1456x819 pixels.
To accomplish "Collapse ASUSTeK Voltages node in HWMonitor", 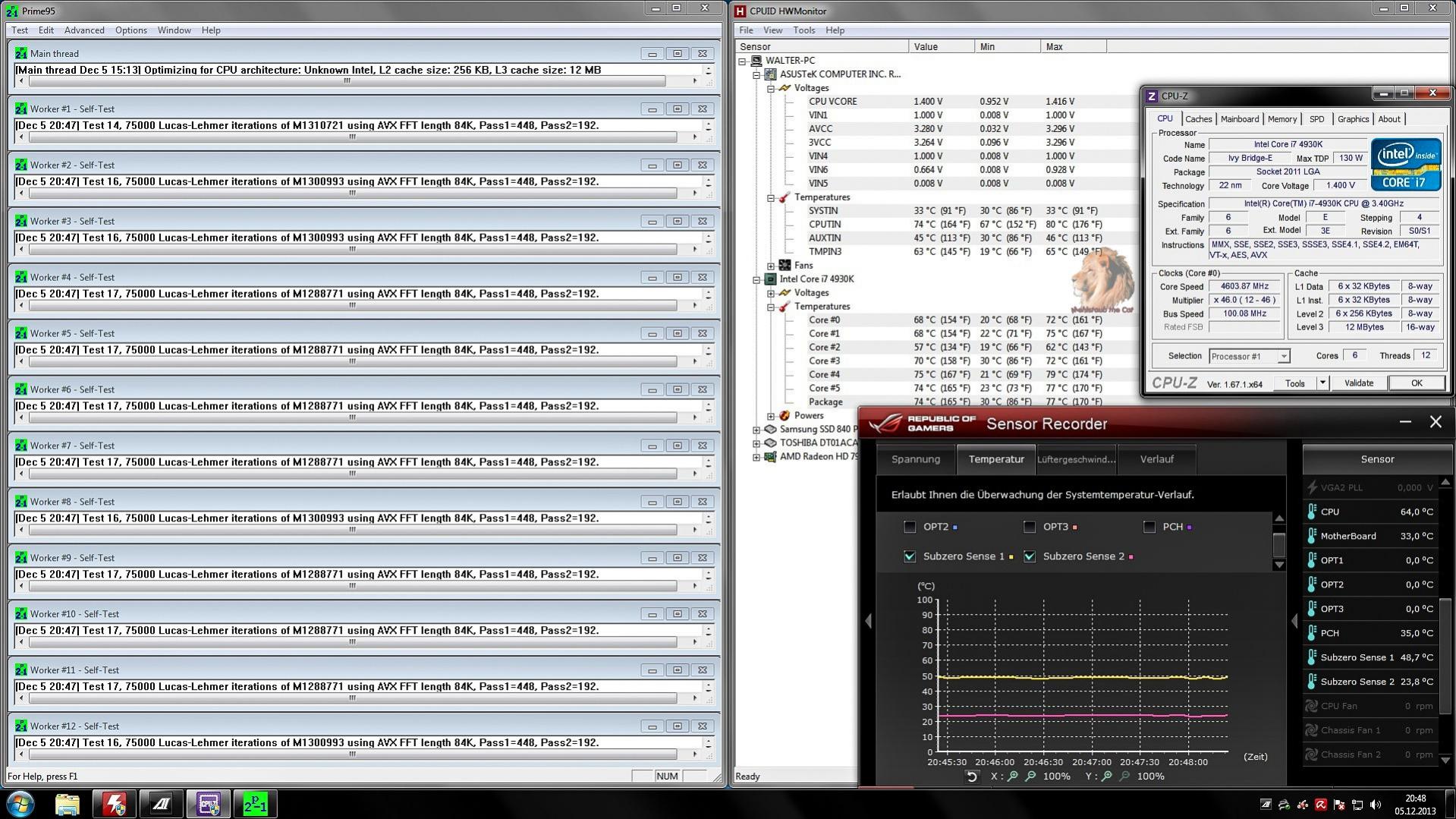I will [771, 88].
